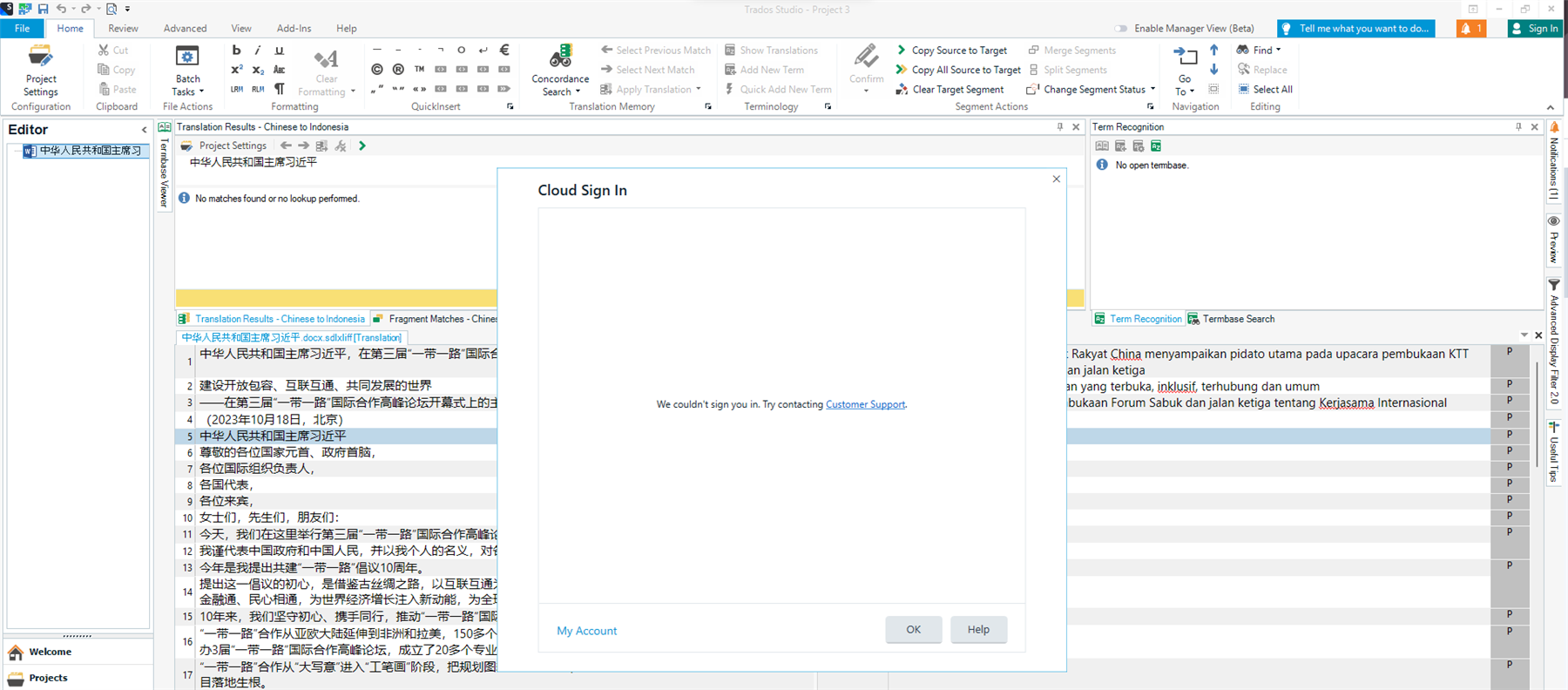The width and height of the screenshot is (1568, 690).
Task: Open Change Segment Status dropdown
Action: click(x=1092, y=89)
